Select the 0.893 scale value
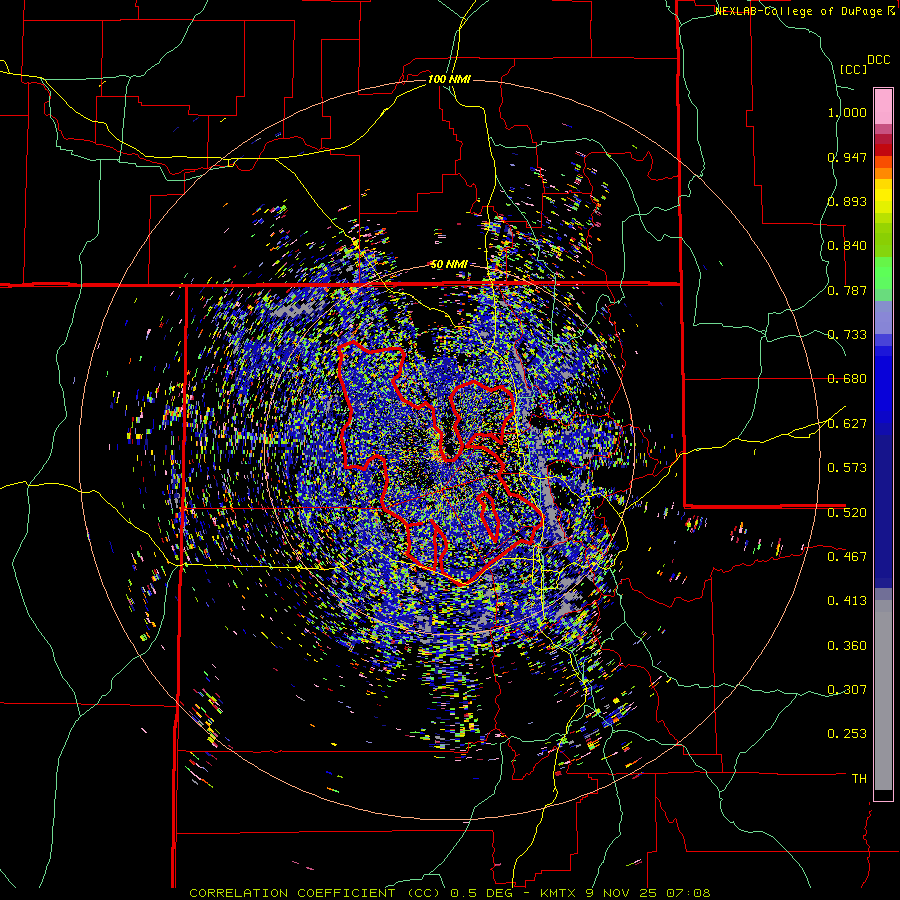The height and width of the screenshot is (900, 900). coord(847,201)
